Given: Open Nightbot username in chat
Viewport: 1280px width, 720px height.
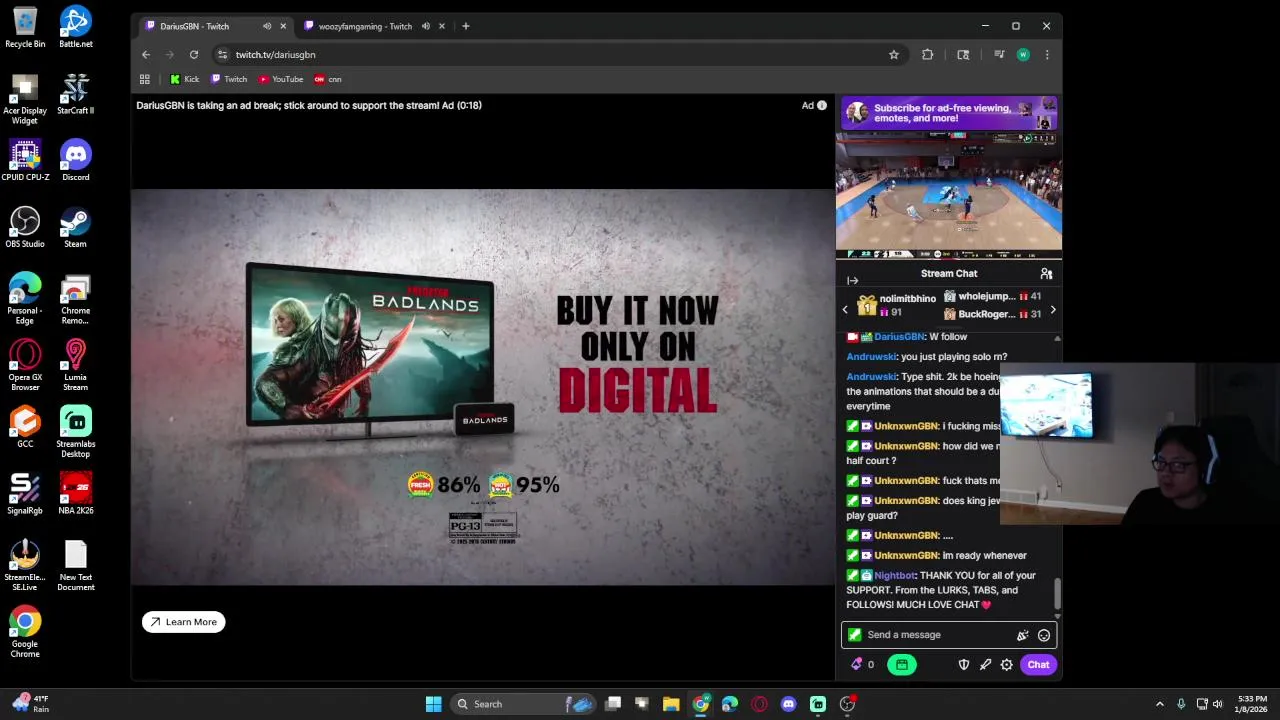Looking at the screenshot, I should 895,575.
